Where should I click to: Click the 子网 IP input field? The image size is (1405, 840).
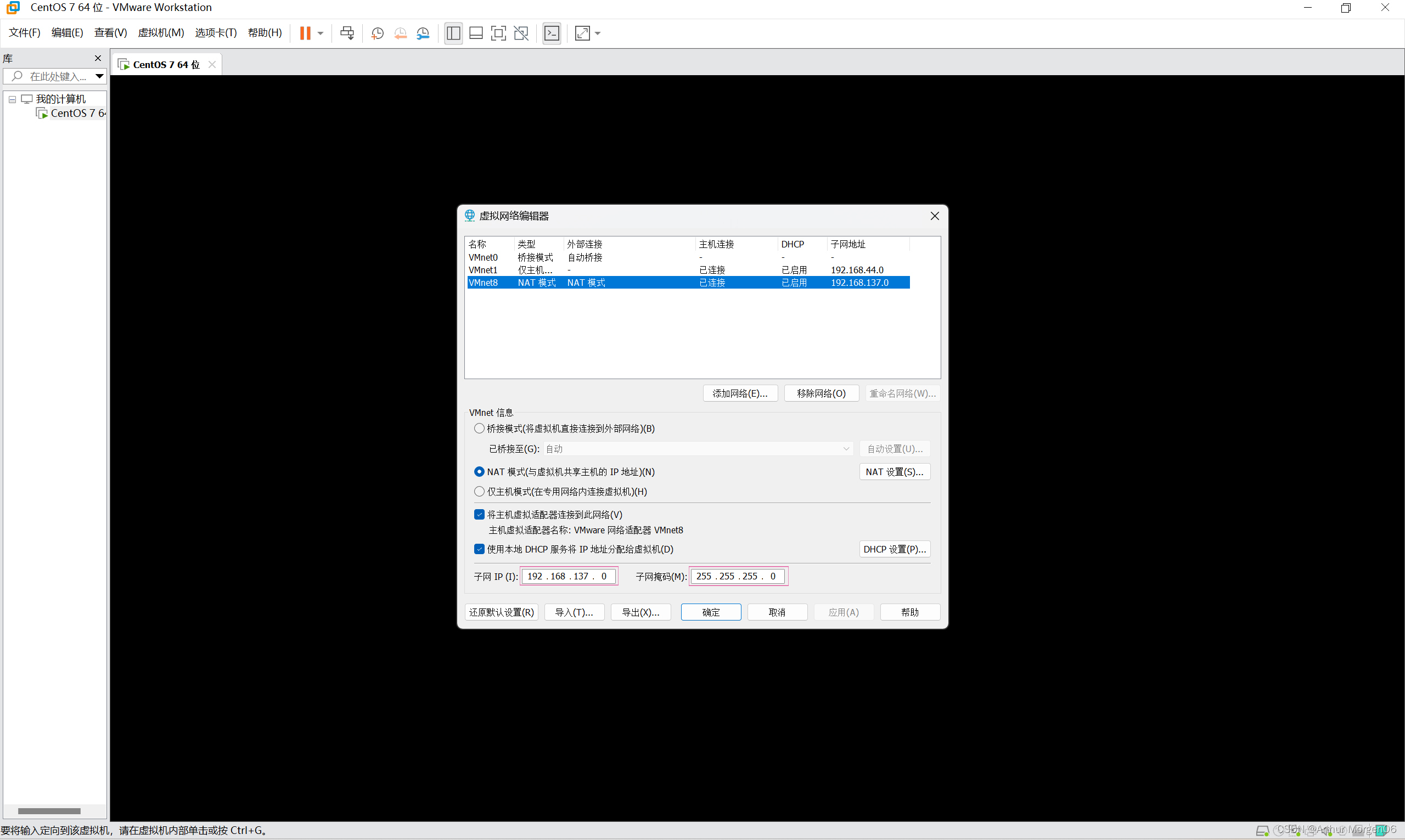(x=569, y=576)
